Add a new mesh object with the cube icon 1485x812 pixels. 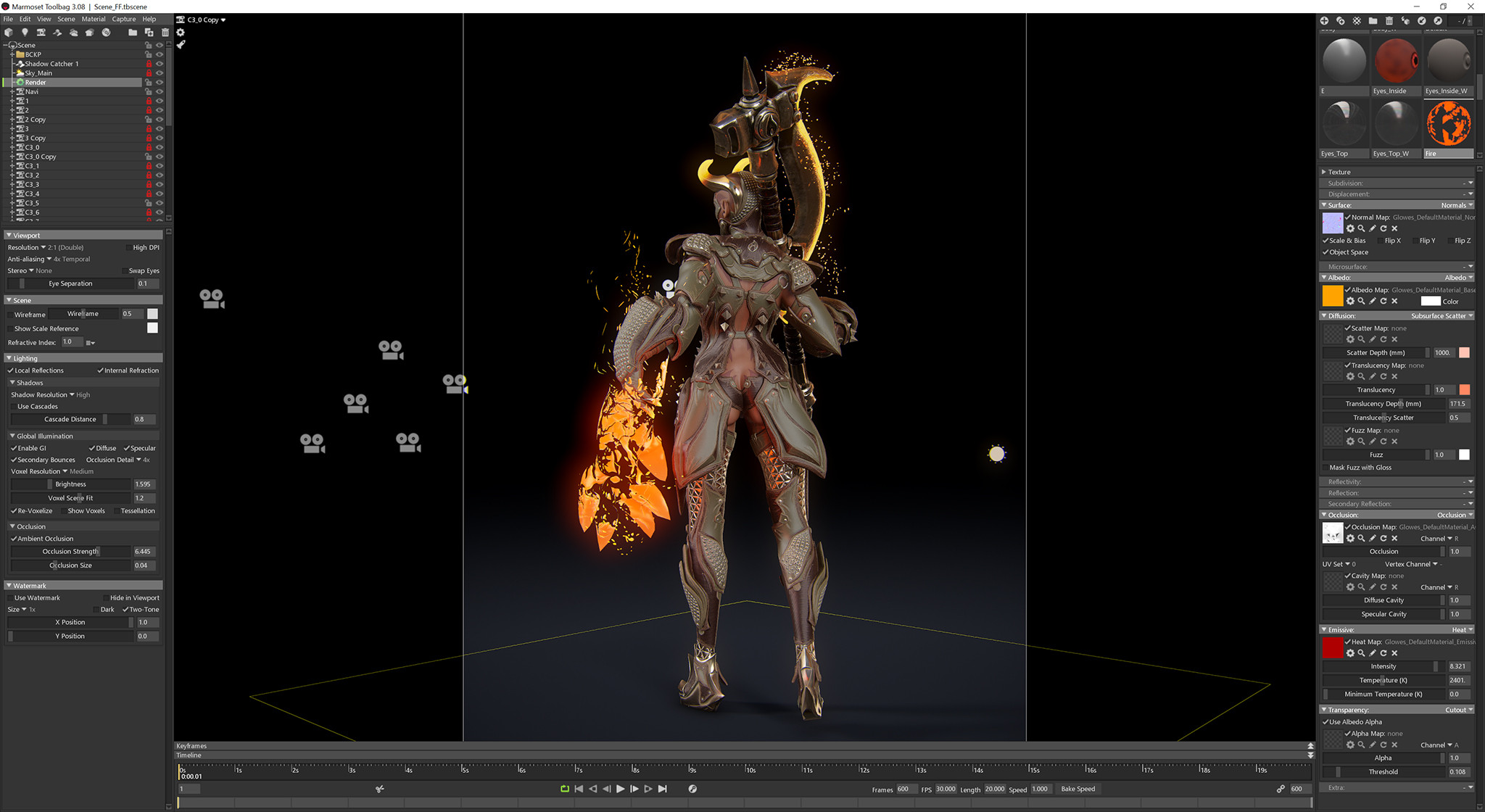pos(8,32)
